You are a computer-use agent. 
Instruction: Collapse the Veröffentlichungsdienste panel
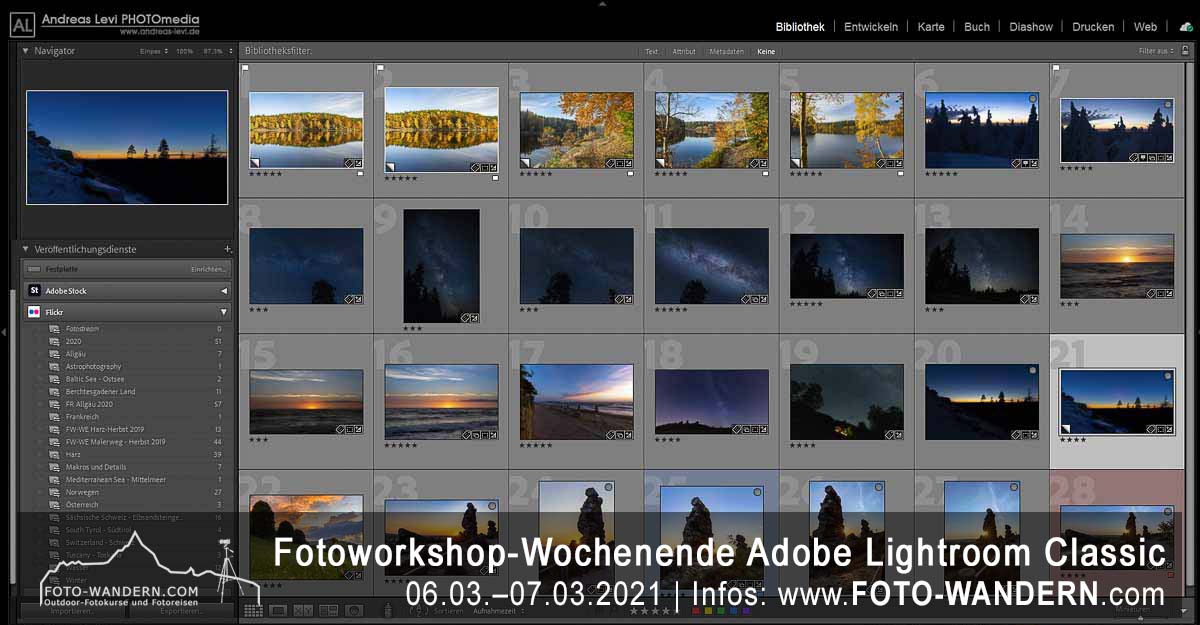coord(26,249)
